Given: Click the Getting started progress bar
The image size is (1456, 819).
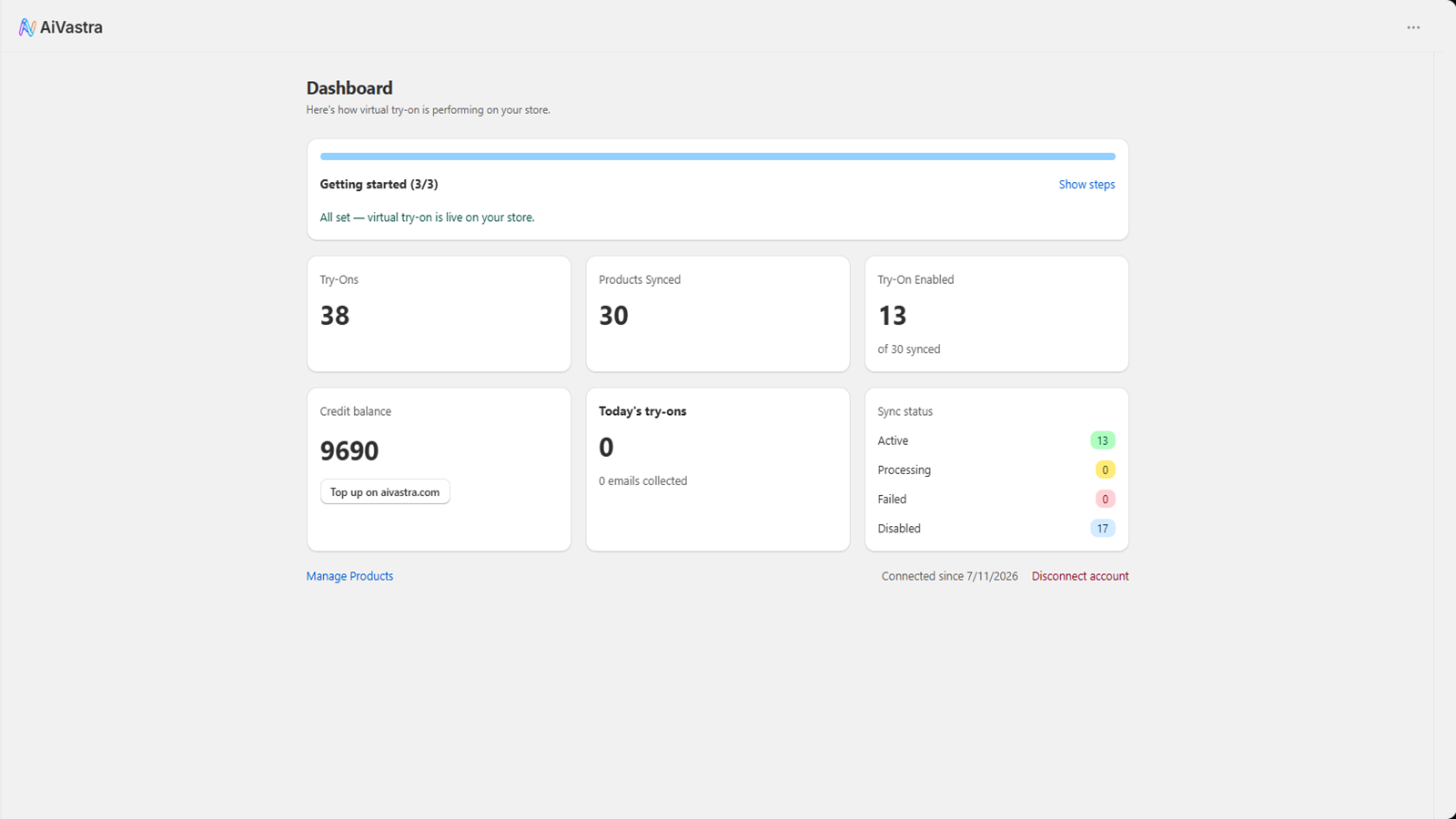Looking at the screenshot, I should pos(717,157).
